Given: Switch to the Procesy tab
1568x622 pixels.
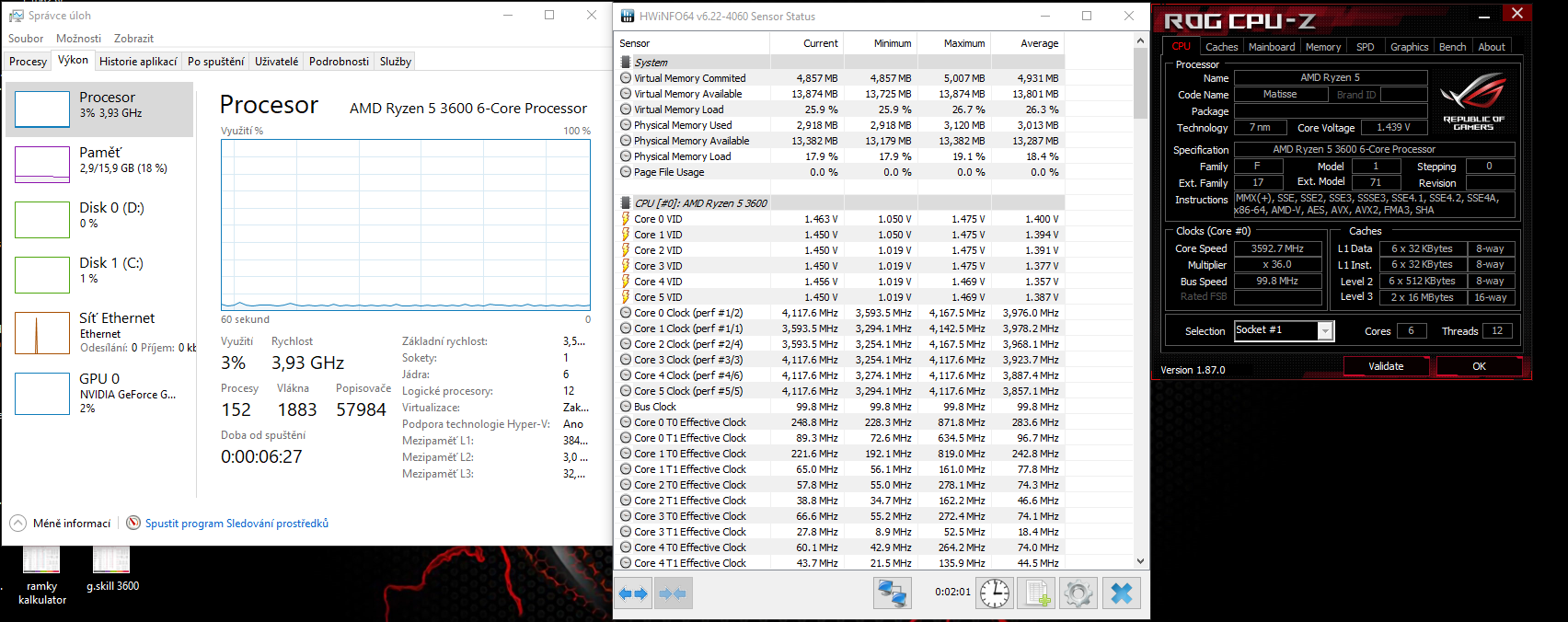Looking at the screenshot, I should (x=28, y=61).
